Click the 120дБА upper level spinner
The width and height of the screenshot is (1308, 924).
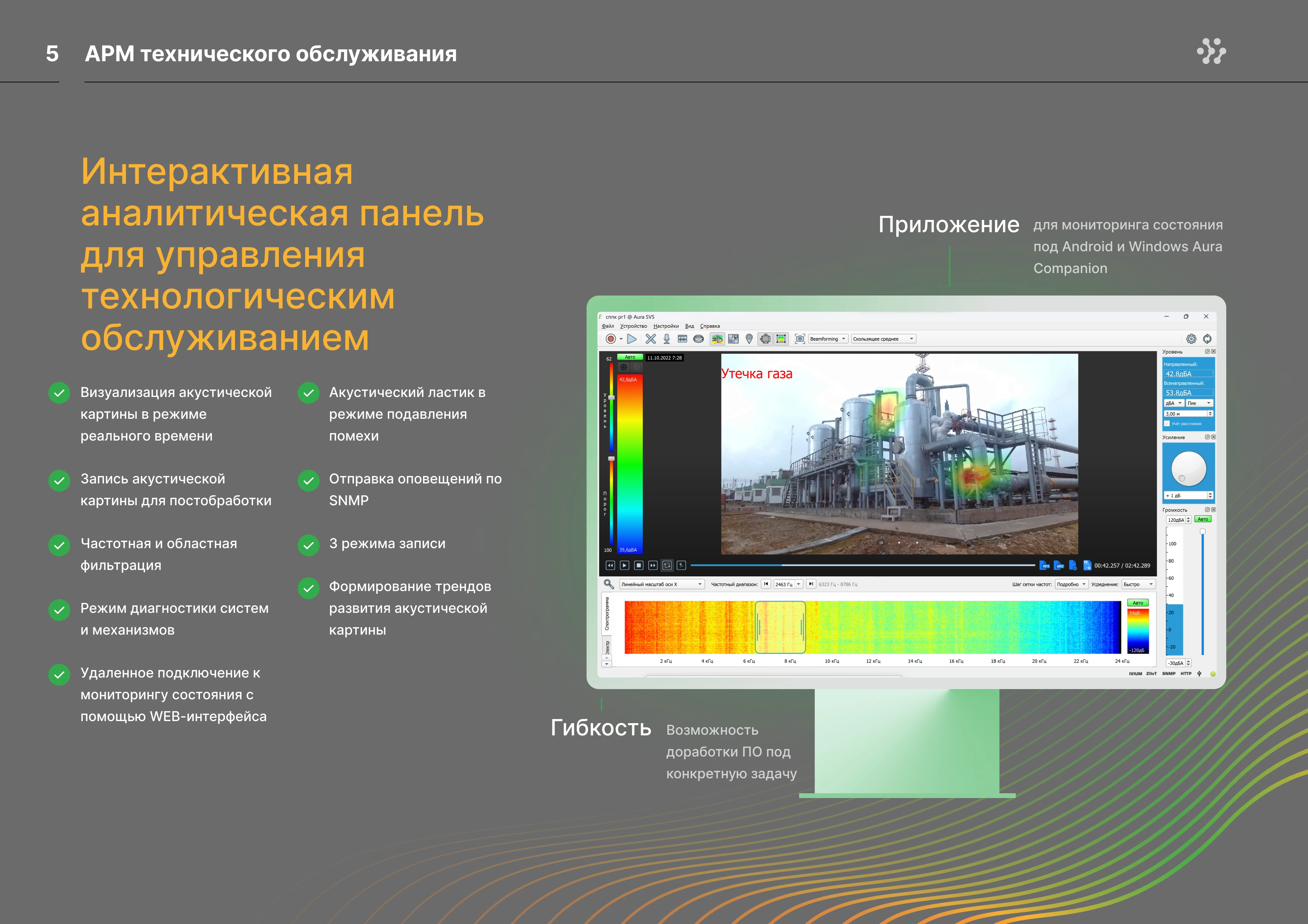(x=1179, y=520)
